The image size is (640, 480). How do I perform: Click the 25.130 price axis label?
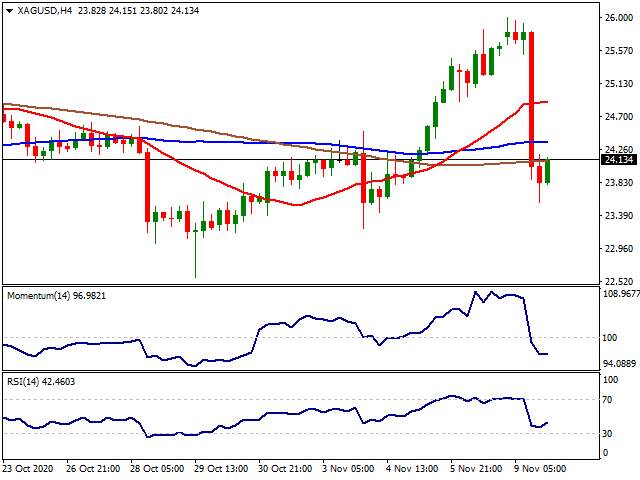[619, 84]
